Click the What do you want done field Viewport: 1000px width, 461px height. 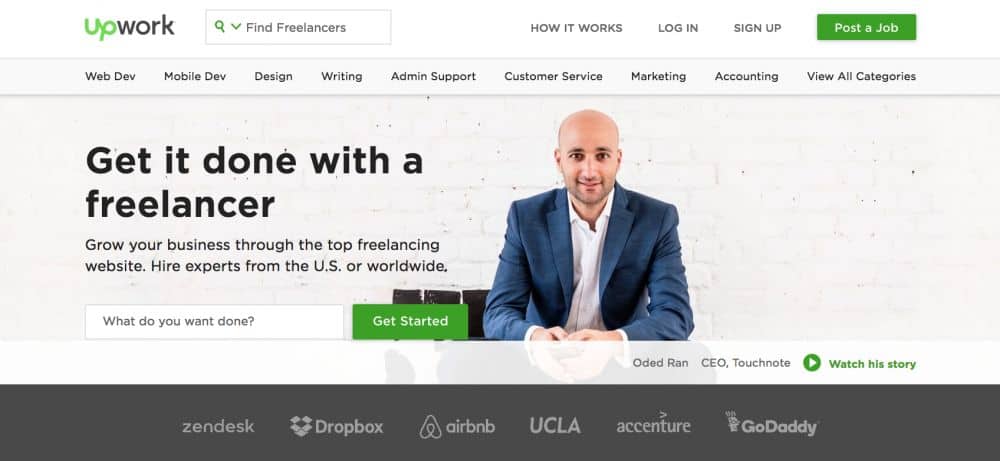click(214, 321)
